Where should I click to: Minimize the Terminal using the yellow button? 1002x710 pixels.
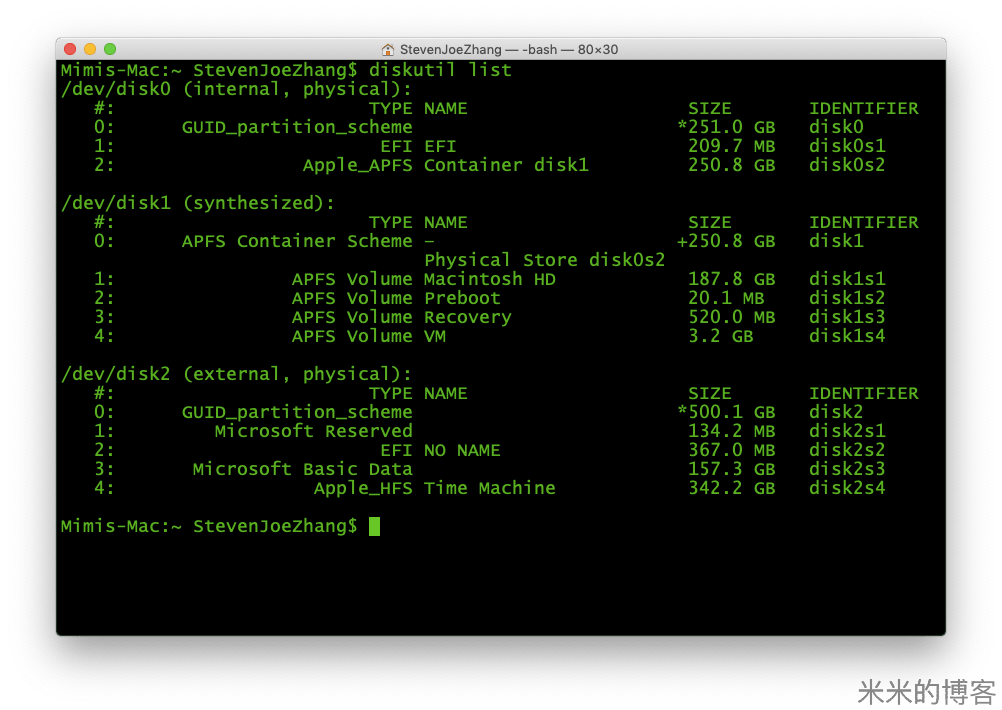click(90, 49)
